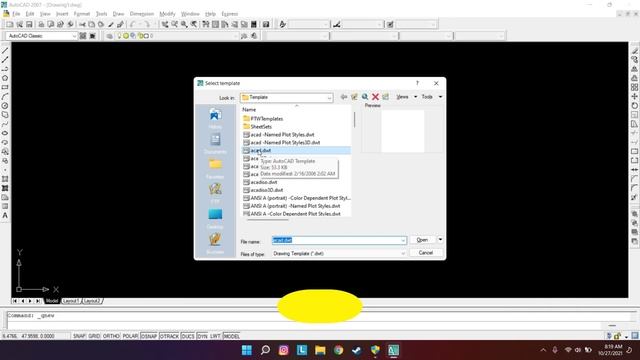
Task: Click the Cancel button in dialog
Action: click(426, 253)
